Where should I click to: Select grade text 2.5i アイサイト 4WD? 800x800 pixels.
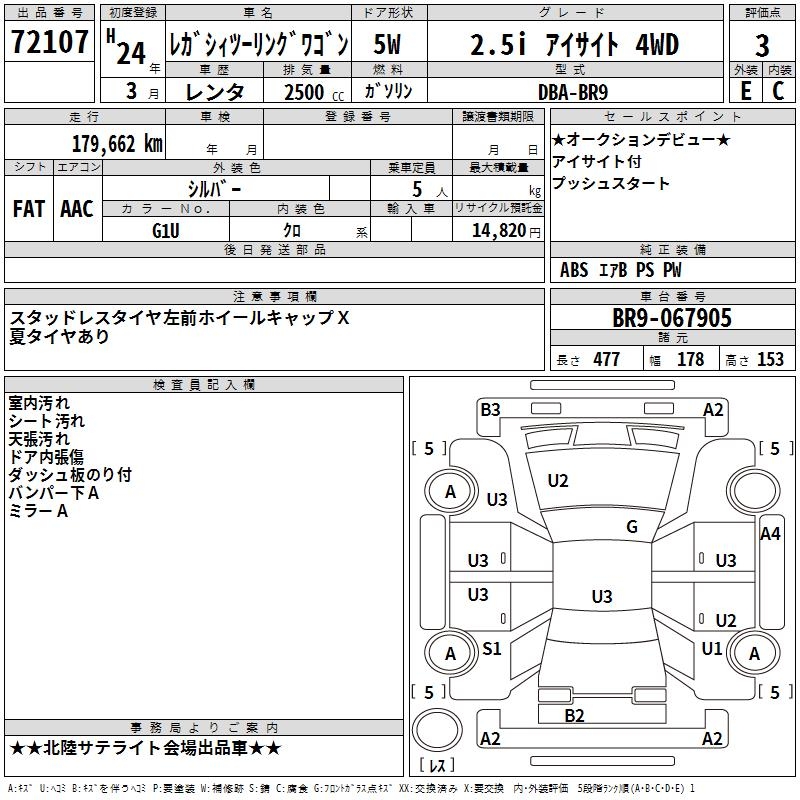click(574, 44)
